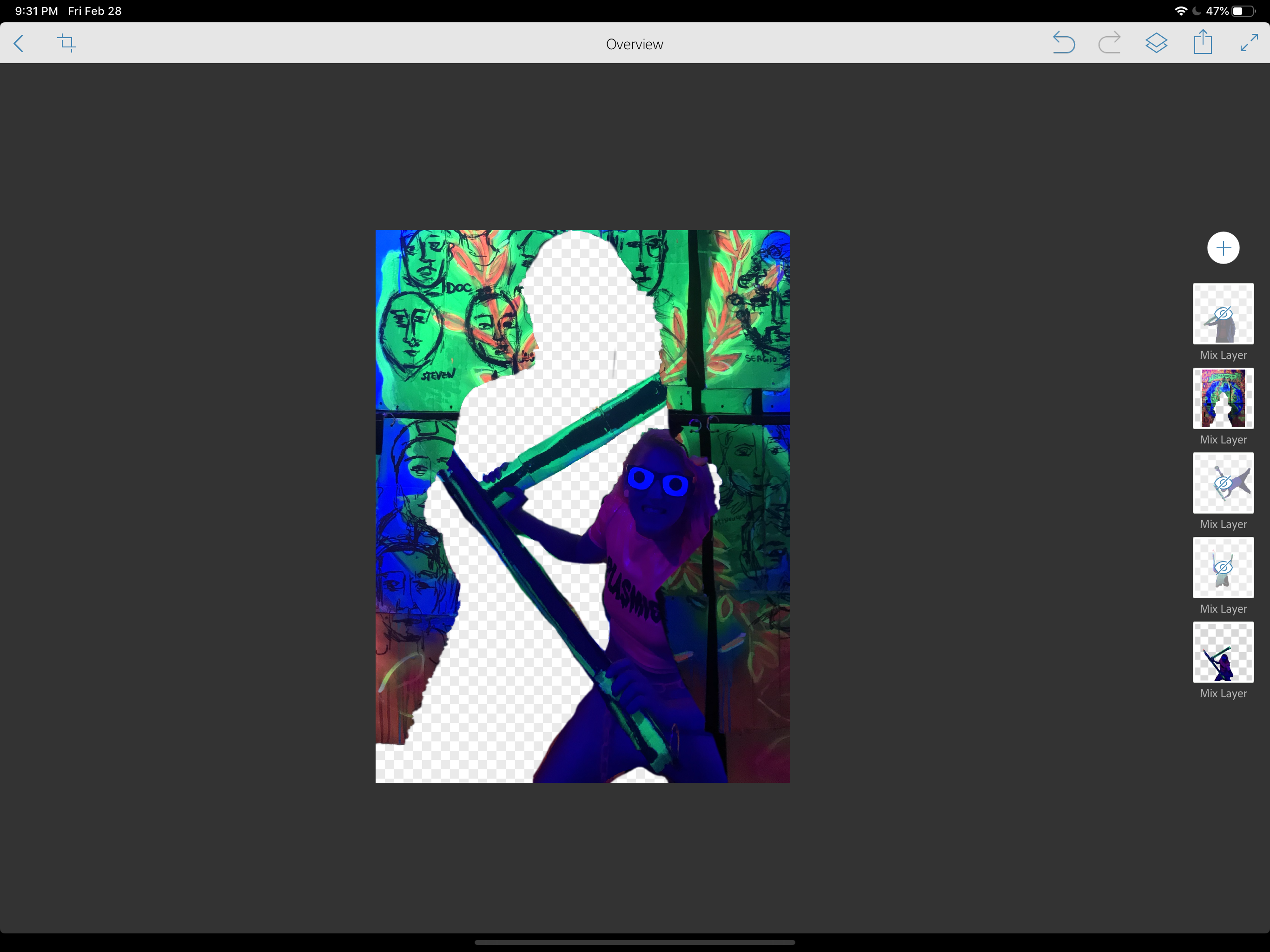
Task: Tap the back arrow to exit project
Action: pyautogui.click(x=19, y=44)
